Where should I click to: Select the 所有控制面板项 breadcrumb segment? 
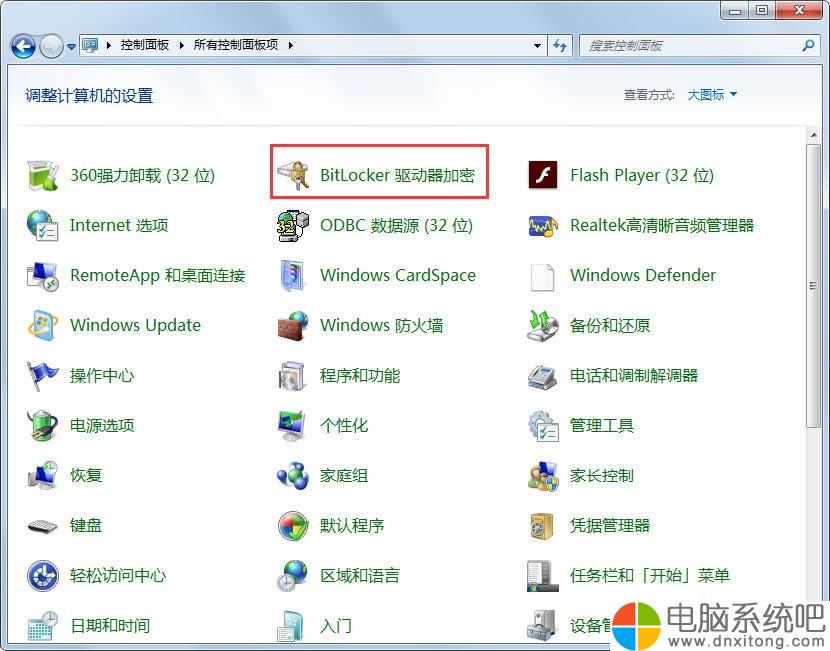(x=236, y=45)
